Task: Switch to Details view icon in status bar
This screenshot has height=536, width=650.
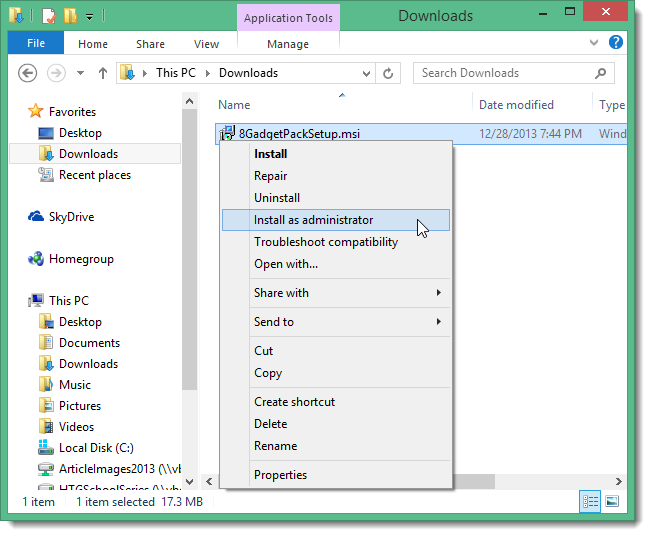Action: (x=590, y=502)
